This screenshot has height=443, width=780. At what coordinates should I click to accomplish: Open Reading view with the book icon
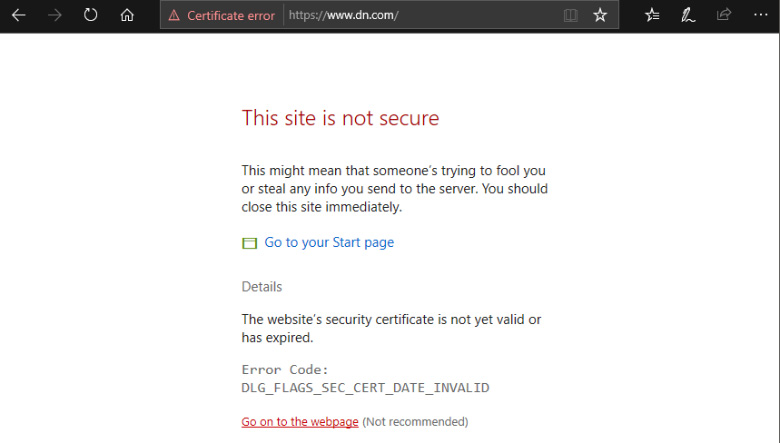[x=571, y=15]
